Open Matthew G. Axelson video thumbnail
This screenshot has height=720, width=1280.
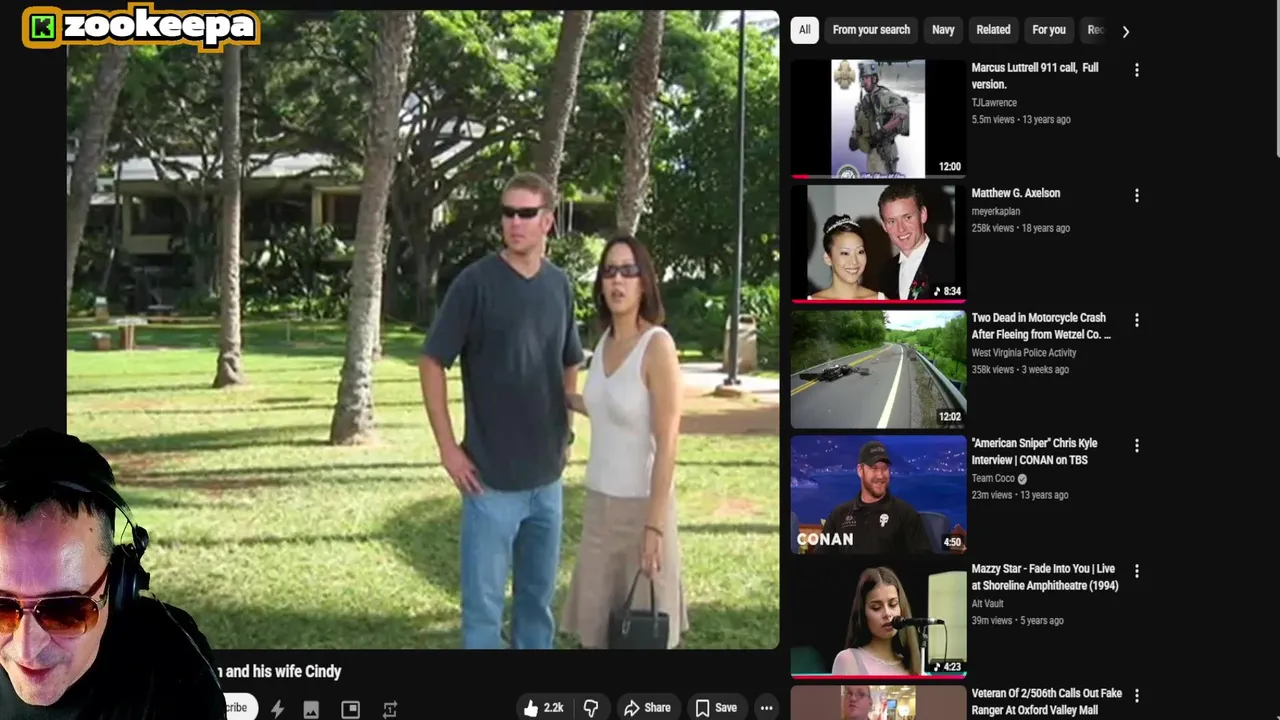point(878,243)
